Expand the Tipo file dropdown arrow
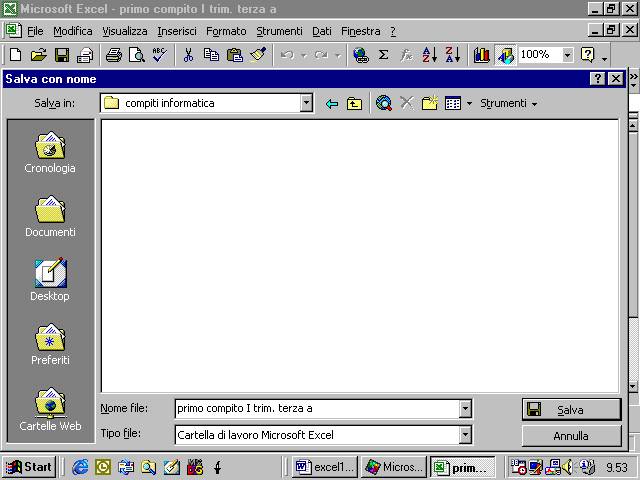 click(465, 435)
